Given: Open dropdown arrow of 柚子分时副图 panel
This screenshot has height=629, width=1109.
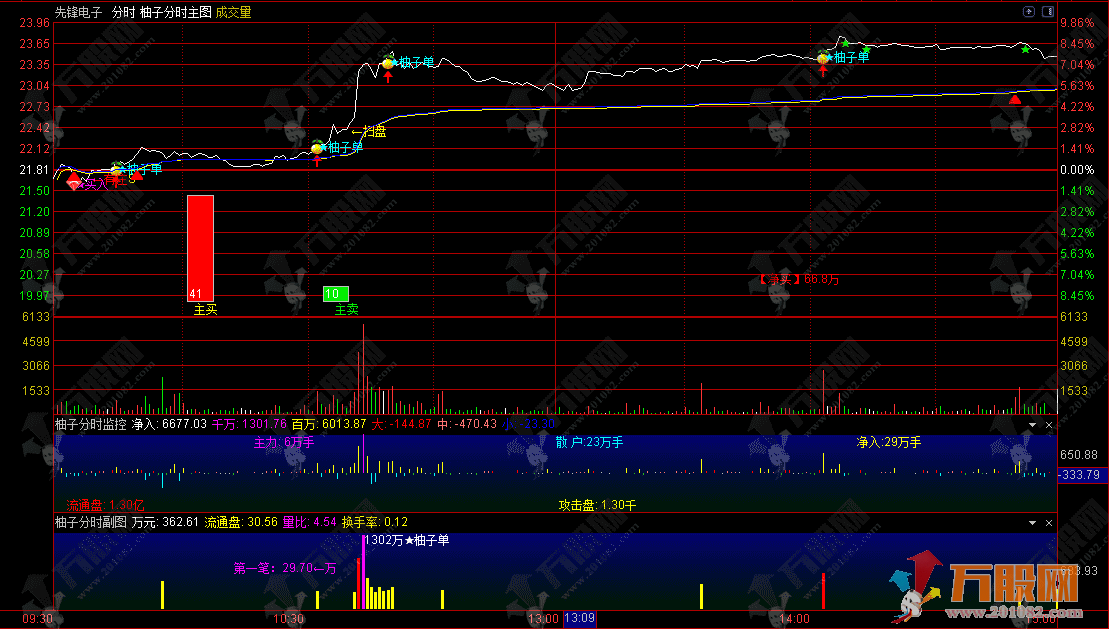Looking at the screenshot, I should [x=1033, y=523].
